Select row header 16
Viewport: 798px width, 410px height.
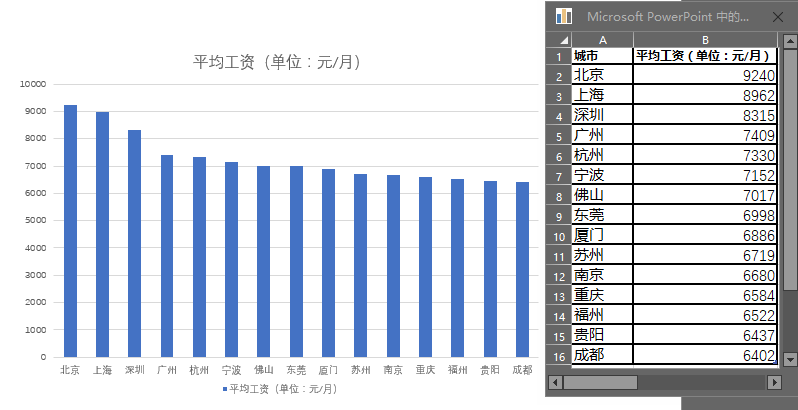point(559,356)
